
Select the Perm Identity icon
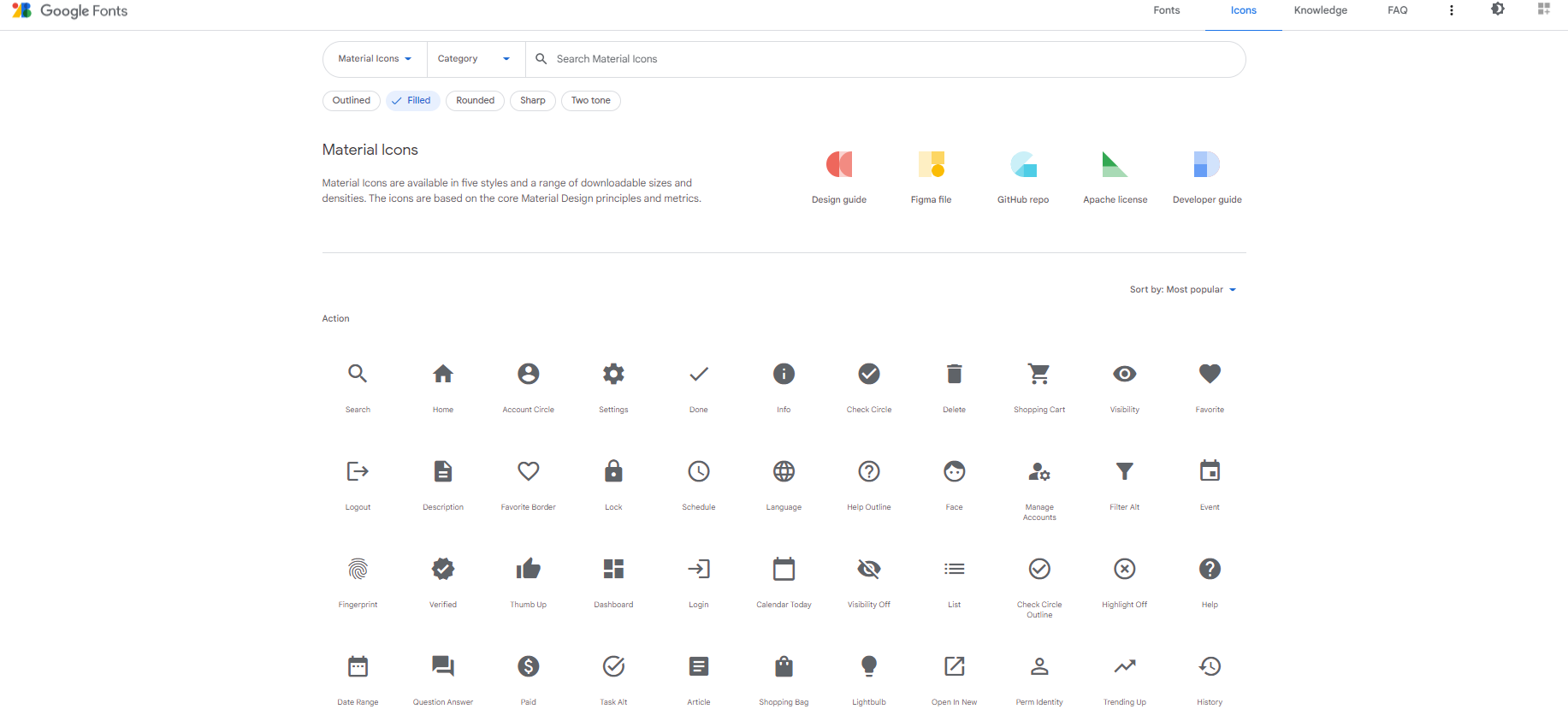[1039, 666]
